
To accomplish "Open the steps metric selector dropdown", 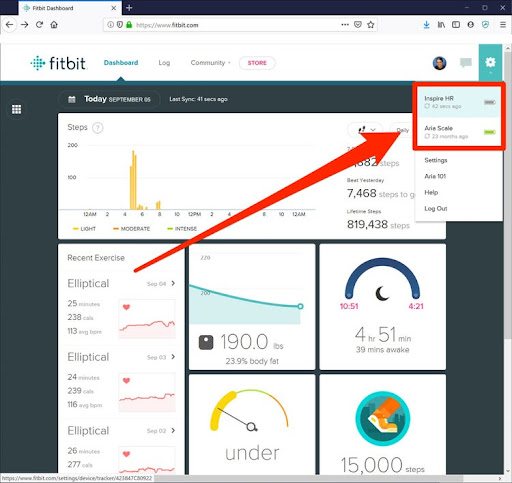I will 366,130.
